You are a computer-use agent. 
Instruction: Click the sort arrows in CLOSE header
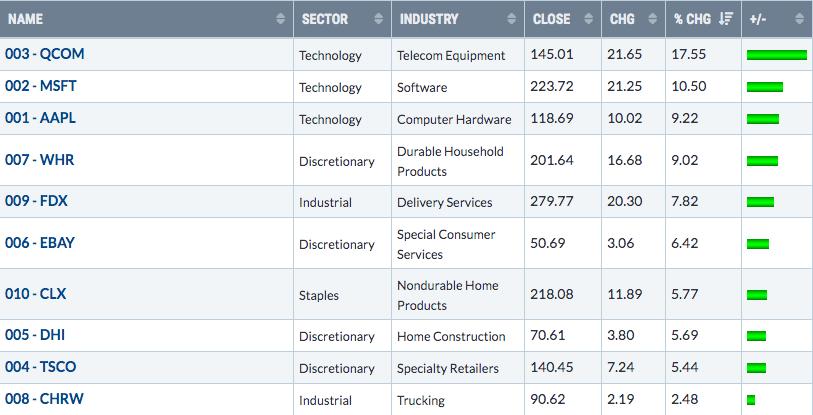pos(587,19)
